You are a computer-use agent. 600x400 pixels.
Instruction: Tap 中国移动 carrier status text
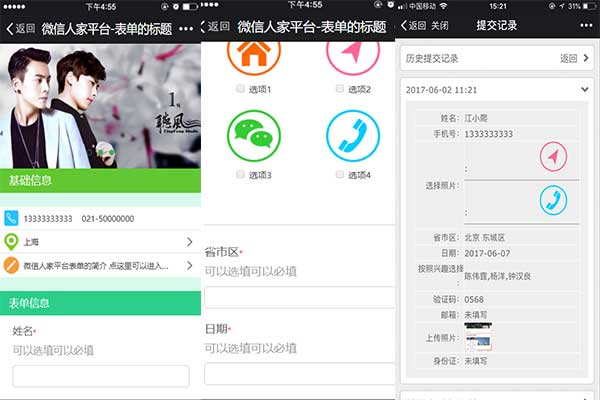[422, 6]
